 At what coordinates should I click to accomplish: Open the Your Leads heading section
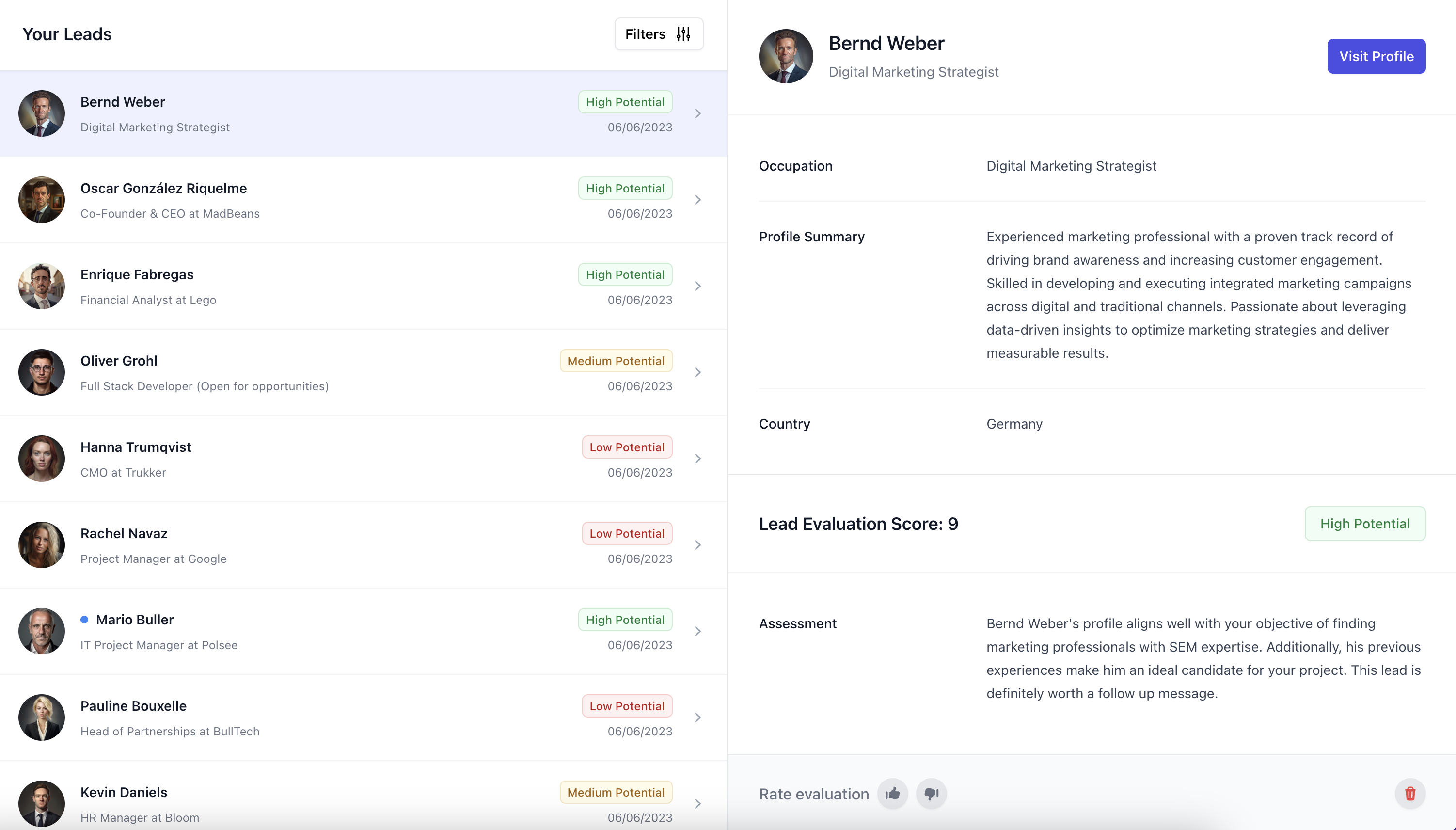click(x=67, y=33)
